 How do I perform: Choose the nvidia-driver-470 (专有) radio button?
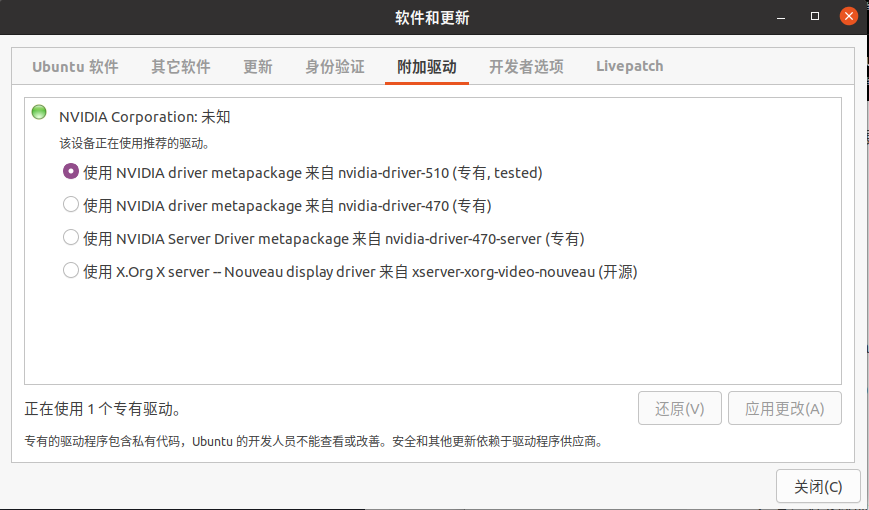pyautogui.click(x=70, y=205)
